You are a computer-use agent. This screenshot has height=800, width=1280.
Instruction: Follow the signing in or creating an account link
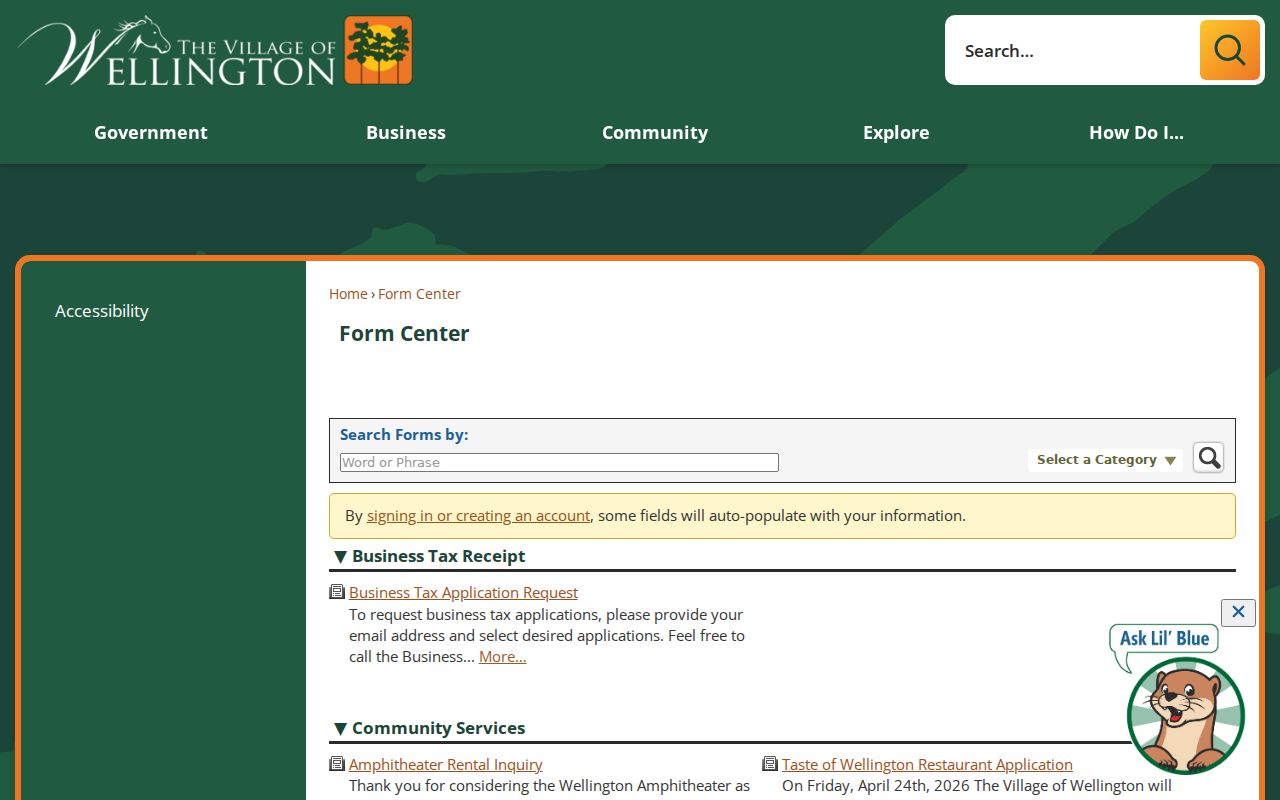click(478, 516)
